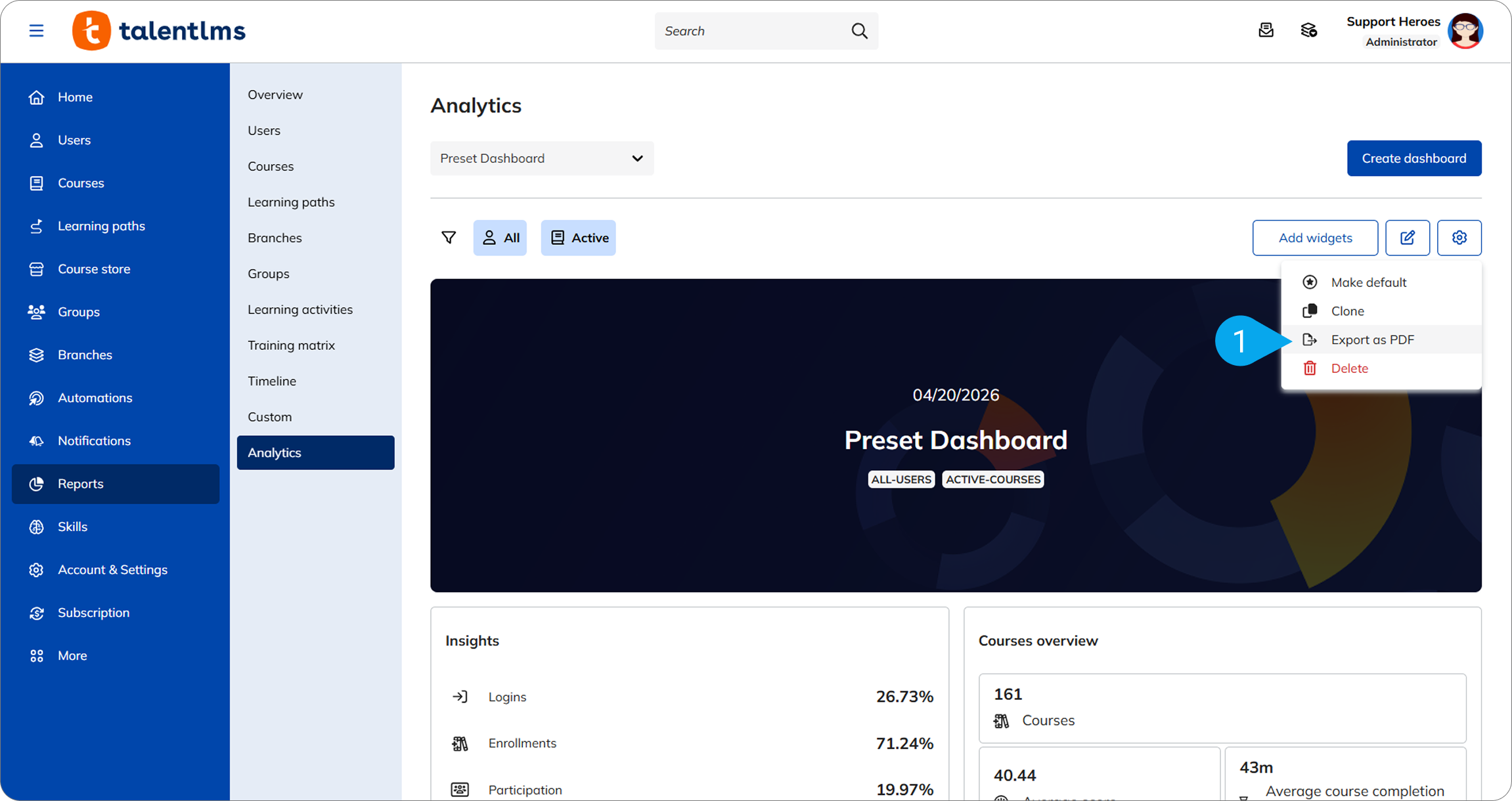The width and height of the screenshot is (1512, 801).
Task: Click the Branches sidebar icon
Action: [x=37, y=355]
